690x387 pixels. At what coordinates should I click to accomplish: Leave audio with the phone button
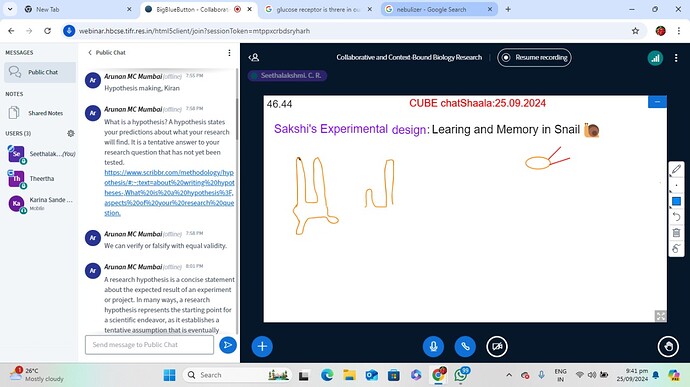coord(465,346)
